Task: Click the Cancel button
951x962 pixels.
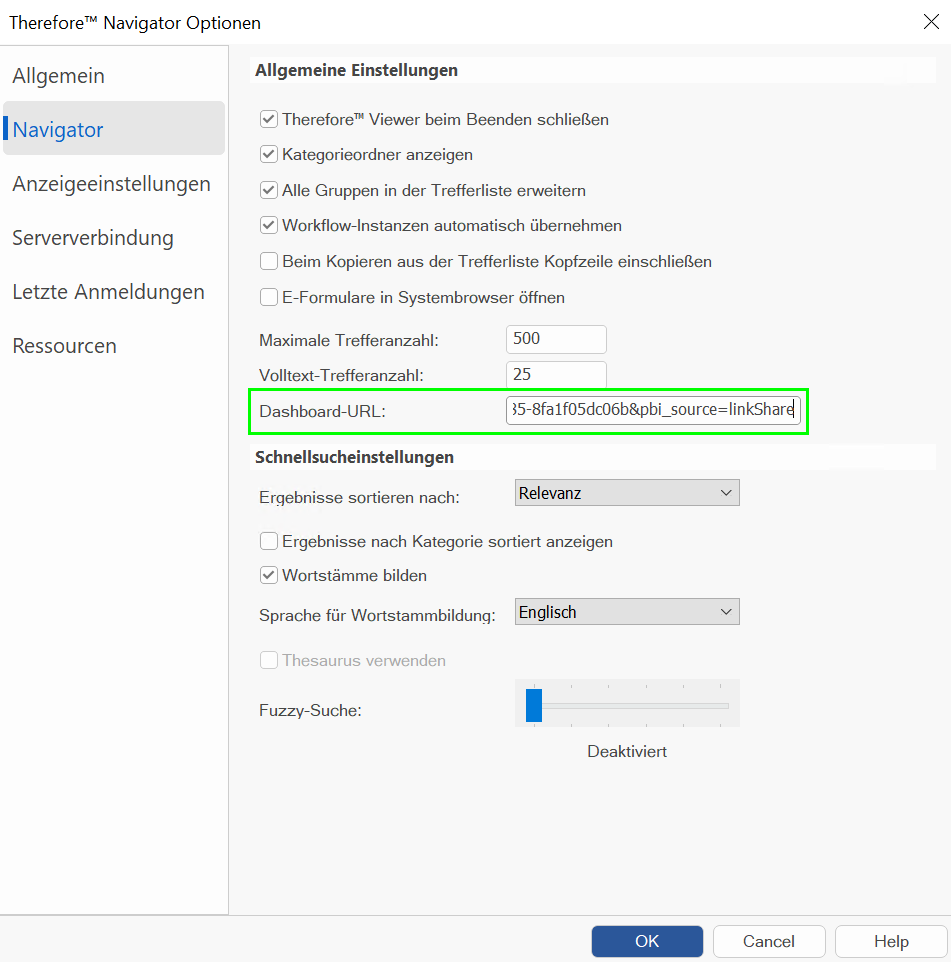Action: [x=769, y=941]
